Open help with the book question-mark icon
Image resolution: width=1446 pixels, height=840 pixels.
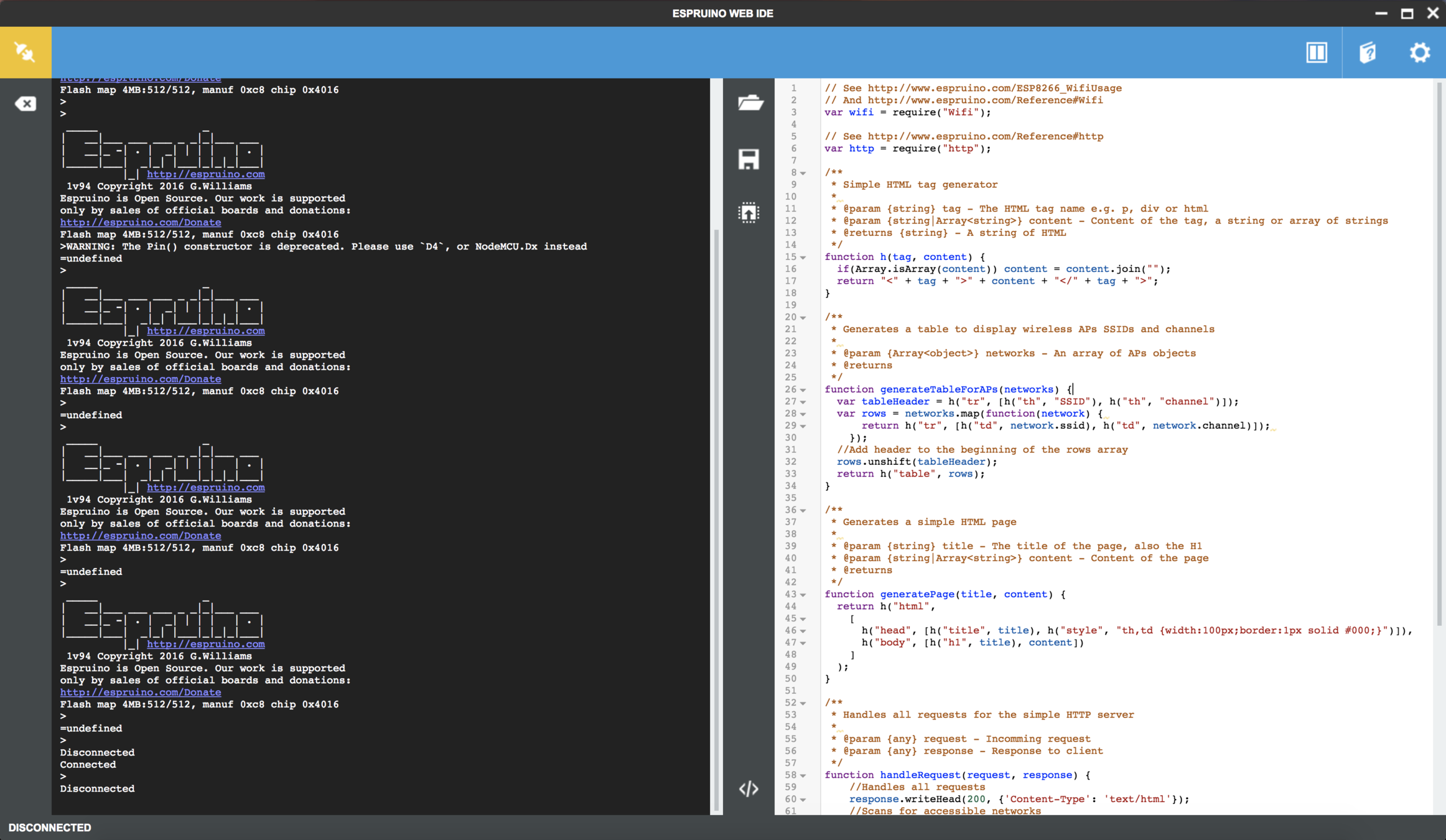(x=1368, y=52)
